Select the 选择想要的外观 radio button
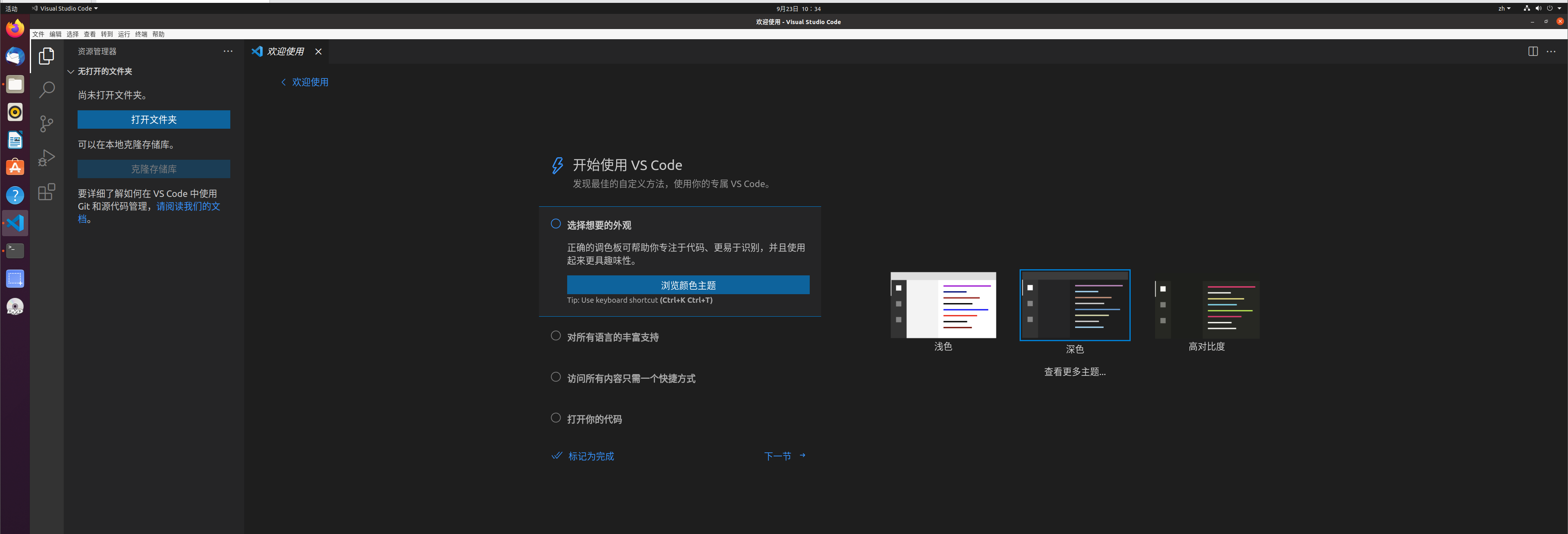The height and width of the screenshot is (534, 1568). pyautogui.click(x=555, y=223)
